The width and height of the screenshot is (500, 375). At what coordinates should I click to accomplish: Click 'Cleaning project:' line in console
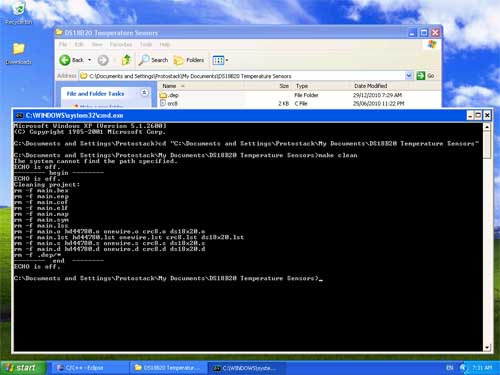tap(47, 185)
